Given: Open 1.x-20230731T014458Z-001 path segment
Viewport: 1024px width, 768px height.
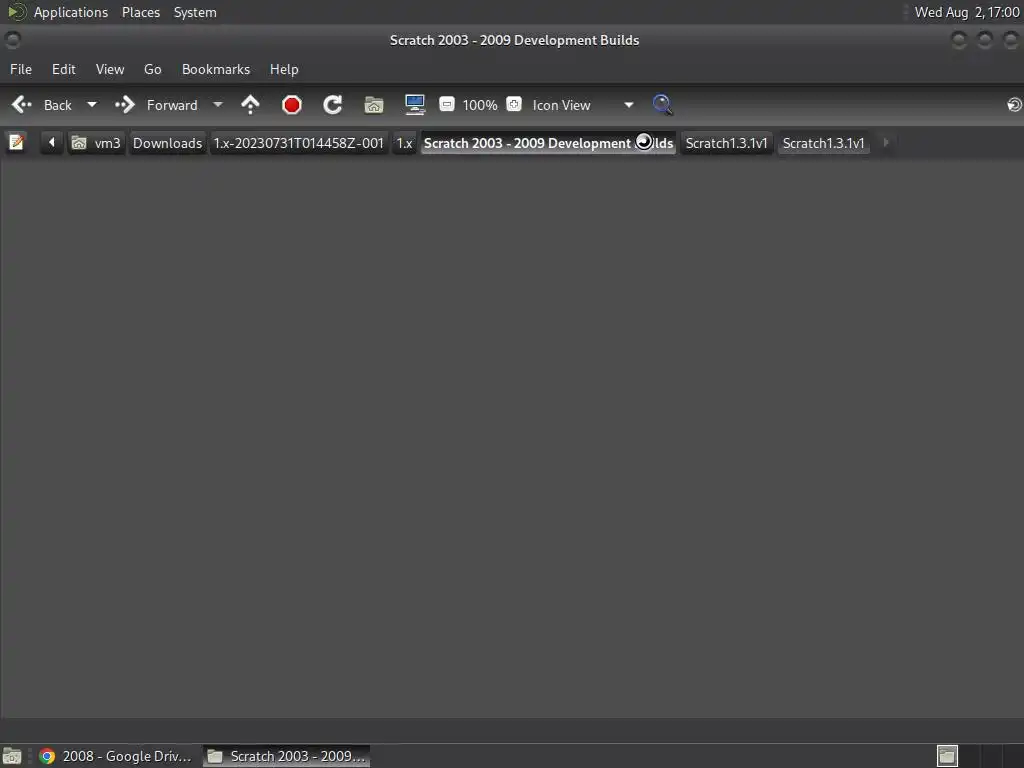Looking at the screenshot, I should pos(298,143).
